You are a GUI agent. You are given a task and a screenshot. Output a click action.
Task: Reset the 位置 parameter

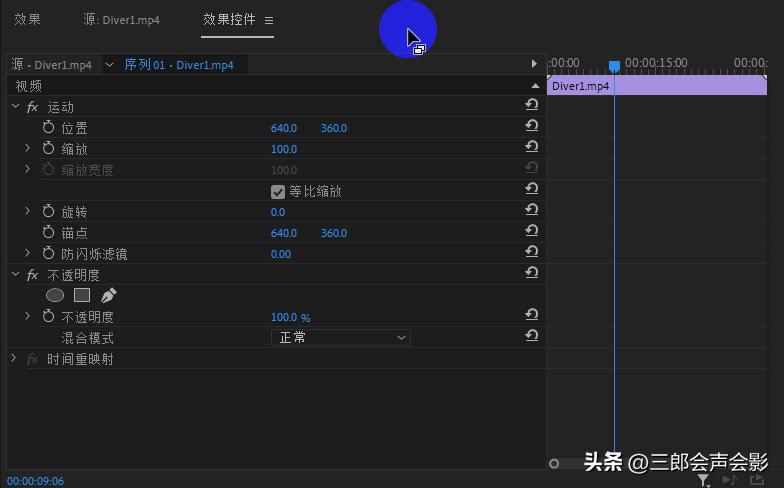click(532, 126)
